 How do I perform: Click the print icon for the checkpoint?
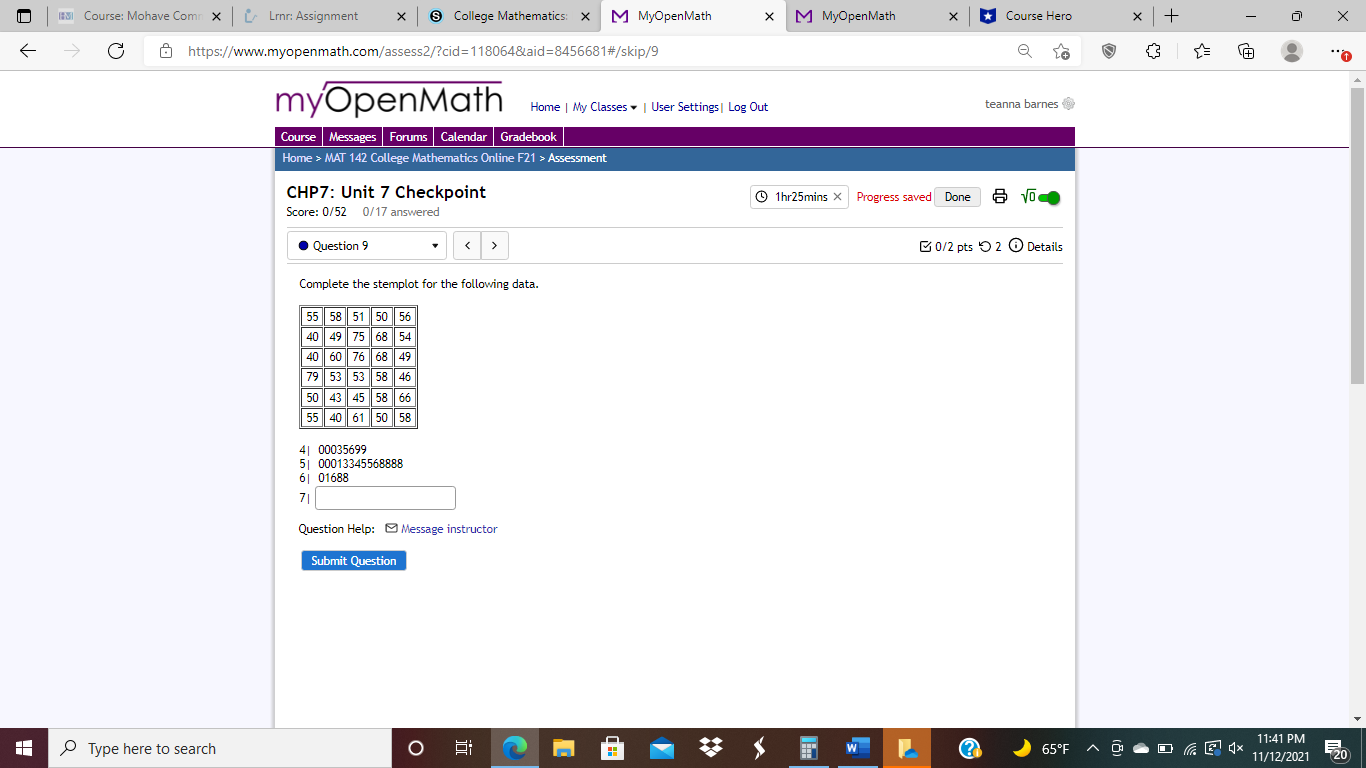(999, 197)
